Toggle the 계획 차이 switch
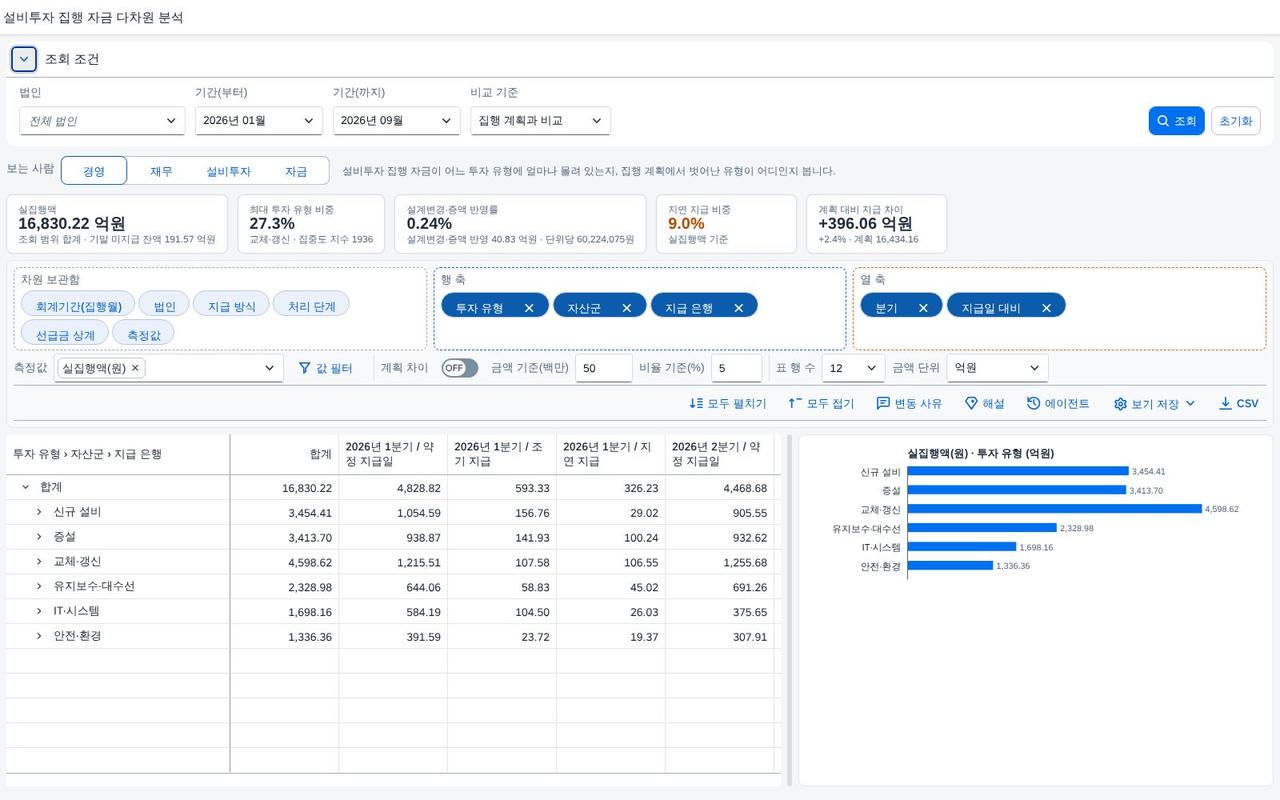1280x800 pixels. (x=459, y=368)
